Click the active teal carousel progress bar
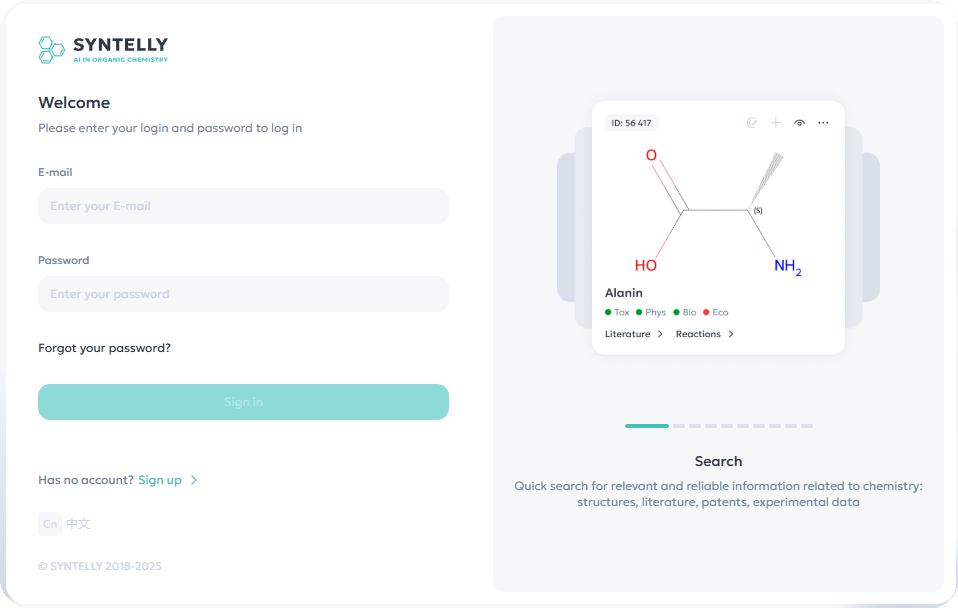 tap(646, 426)
